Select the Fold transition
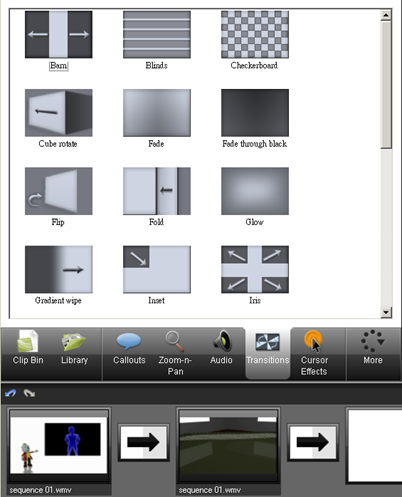 click(x=157, y=191)
